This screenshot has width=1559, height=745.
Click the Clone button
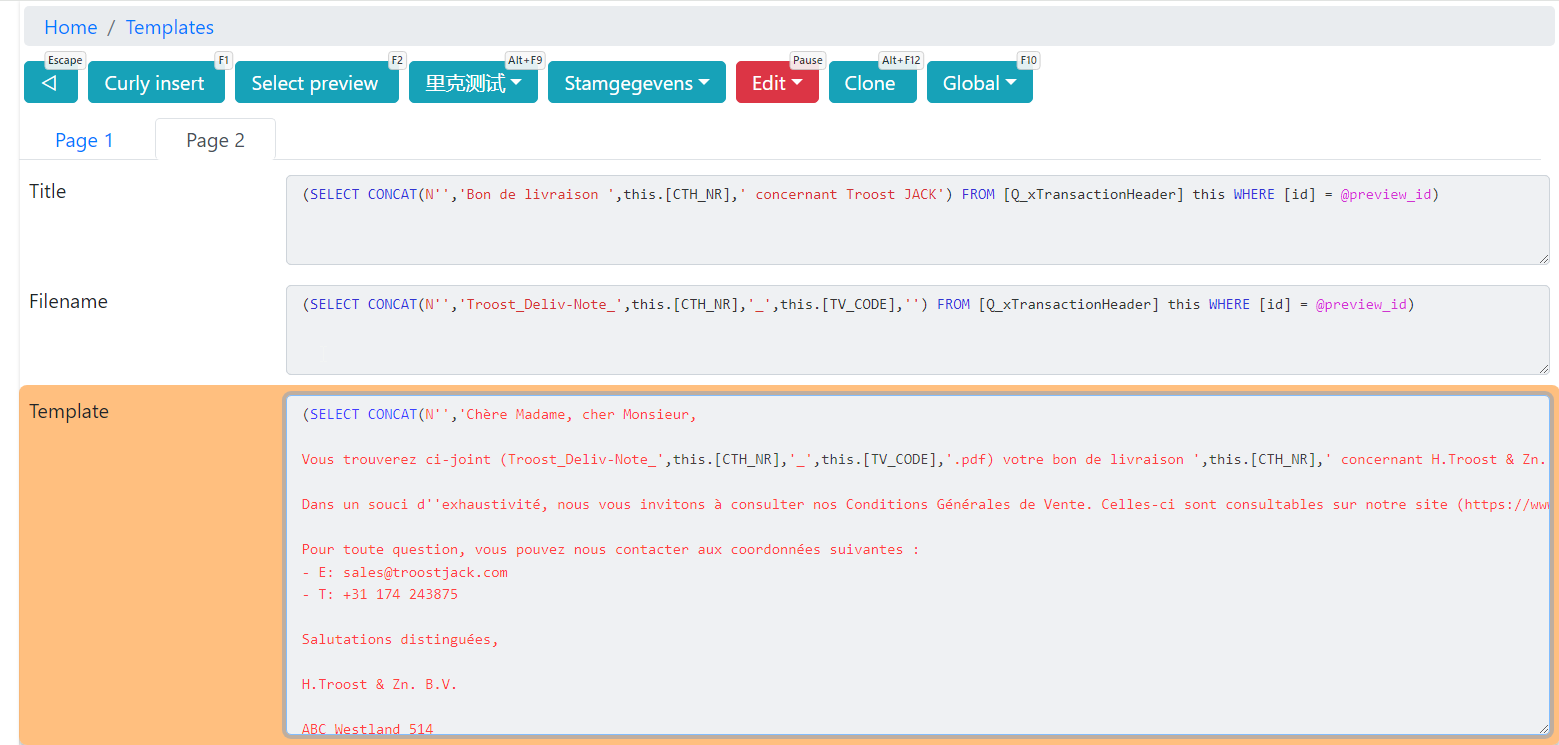pyautogui.click(x=872, y=82)
